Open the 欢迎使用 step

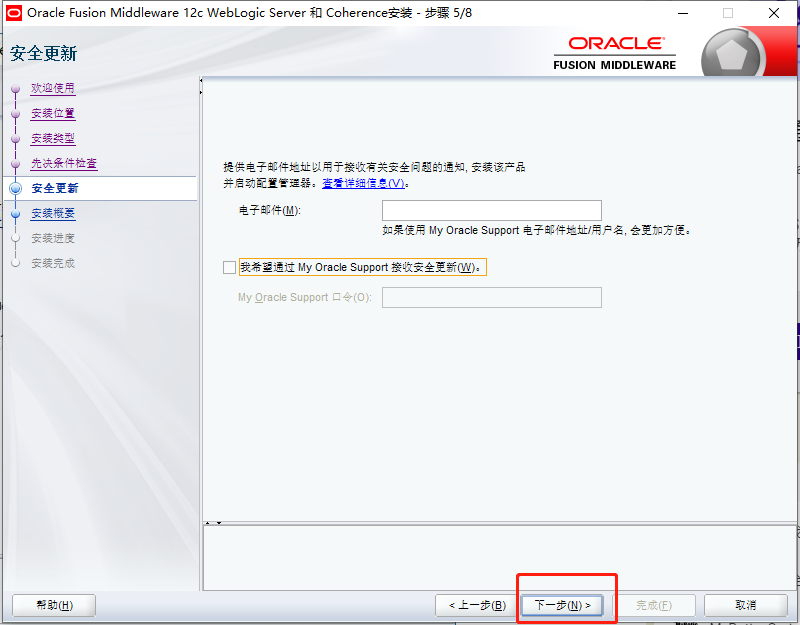(x=53, y=88)
